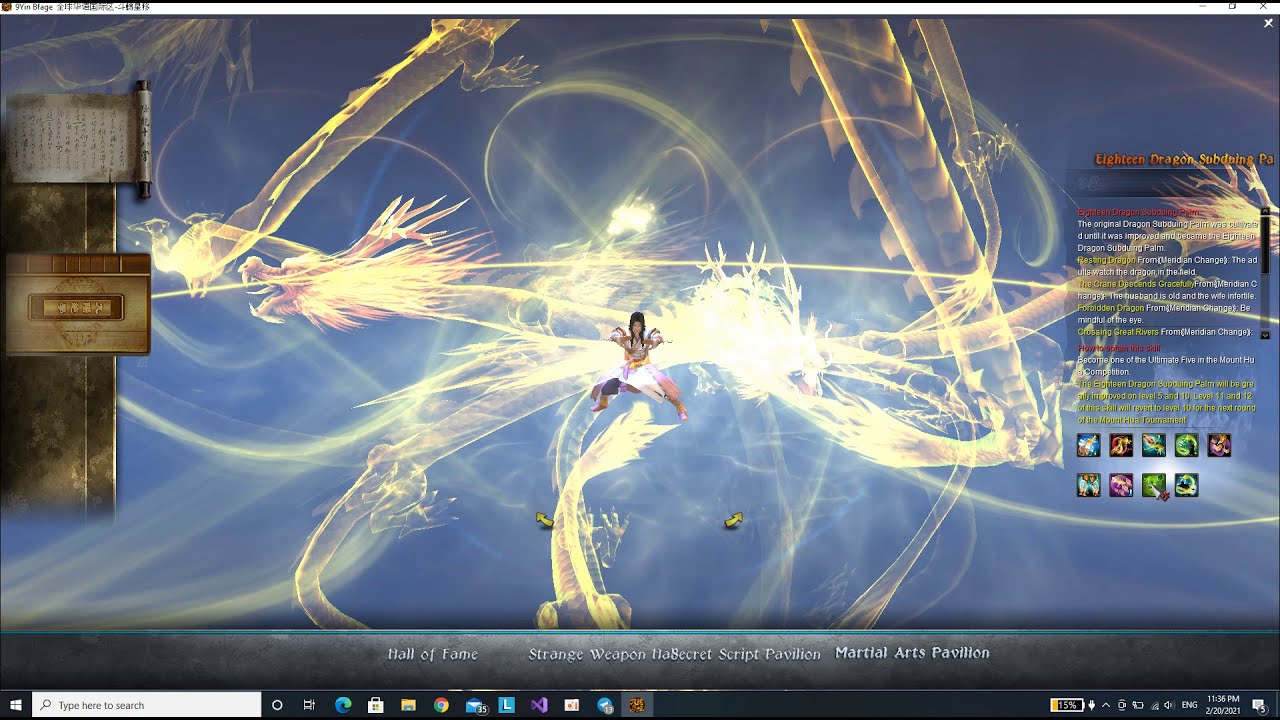Select the first-row purple figure skill icon
This screenshot has width=1280, height=720.
click(1220, 445)
